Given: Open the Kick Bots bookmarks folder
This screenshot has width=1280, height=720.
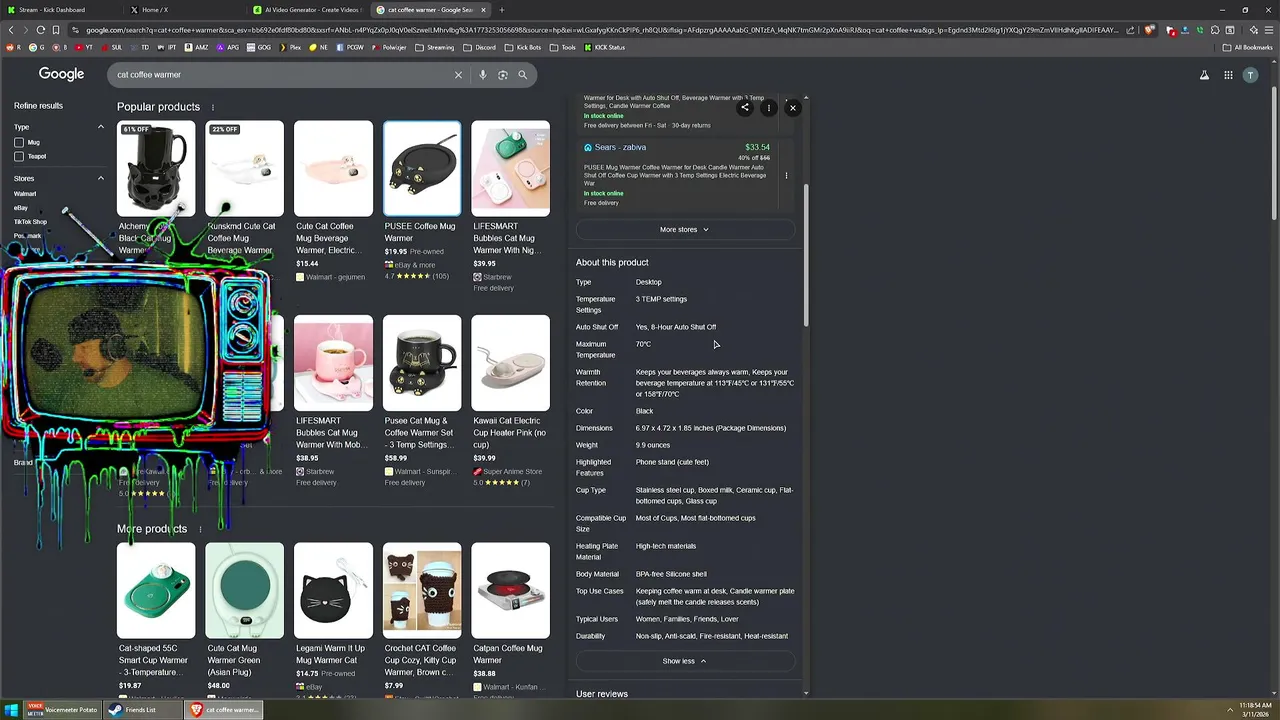Looking at the screenshot, I should 523,47.
